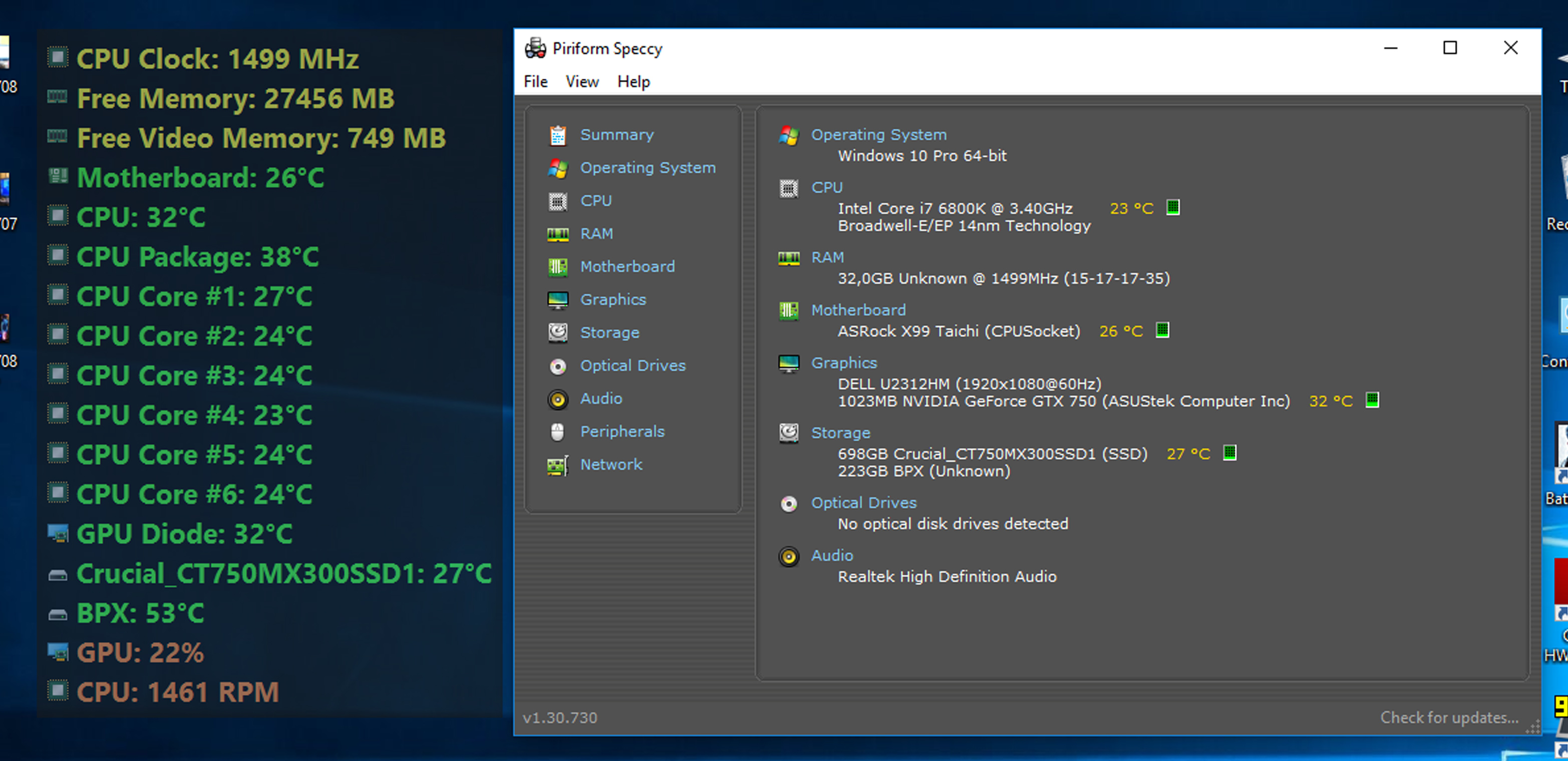Click the Motherboard icon in sidebar

(557, 267)
